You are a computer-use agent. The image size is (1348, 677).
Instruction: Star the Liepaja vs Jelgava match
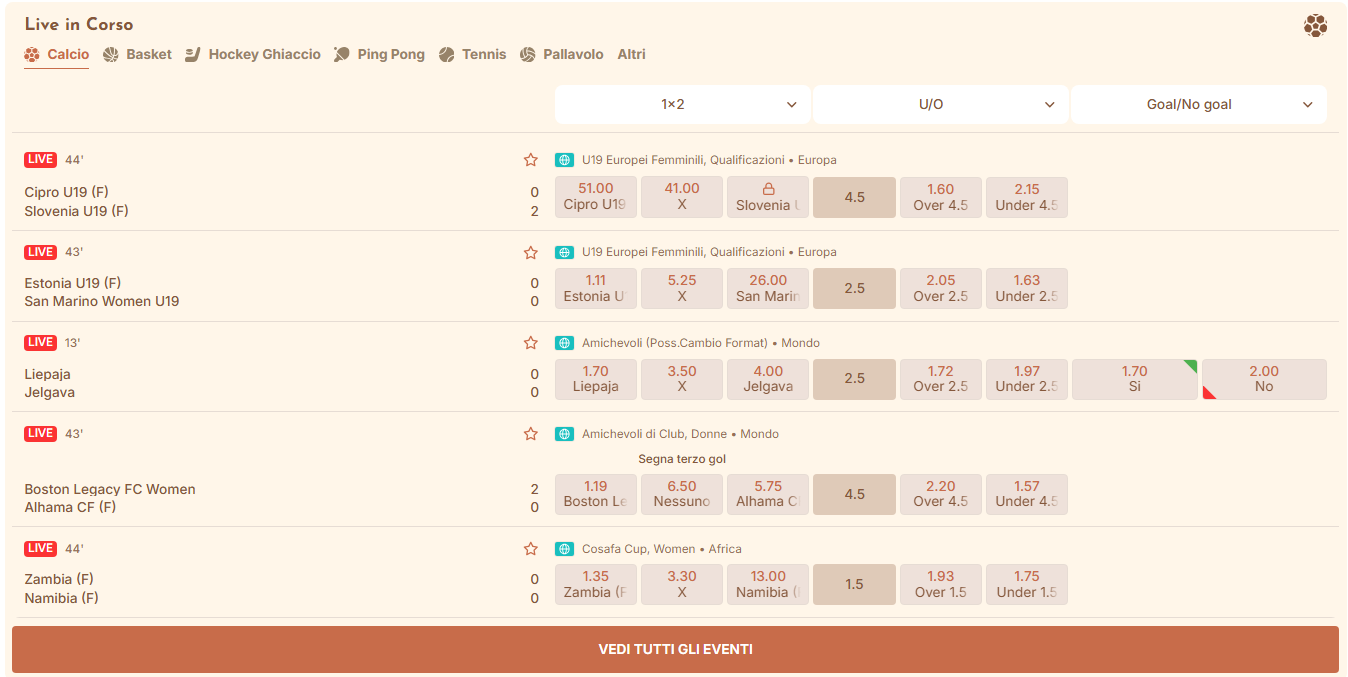pyautogui.click(x=531, y=343)
